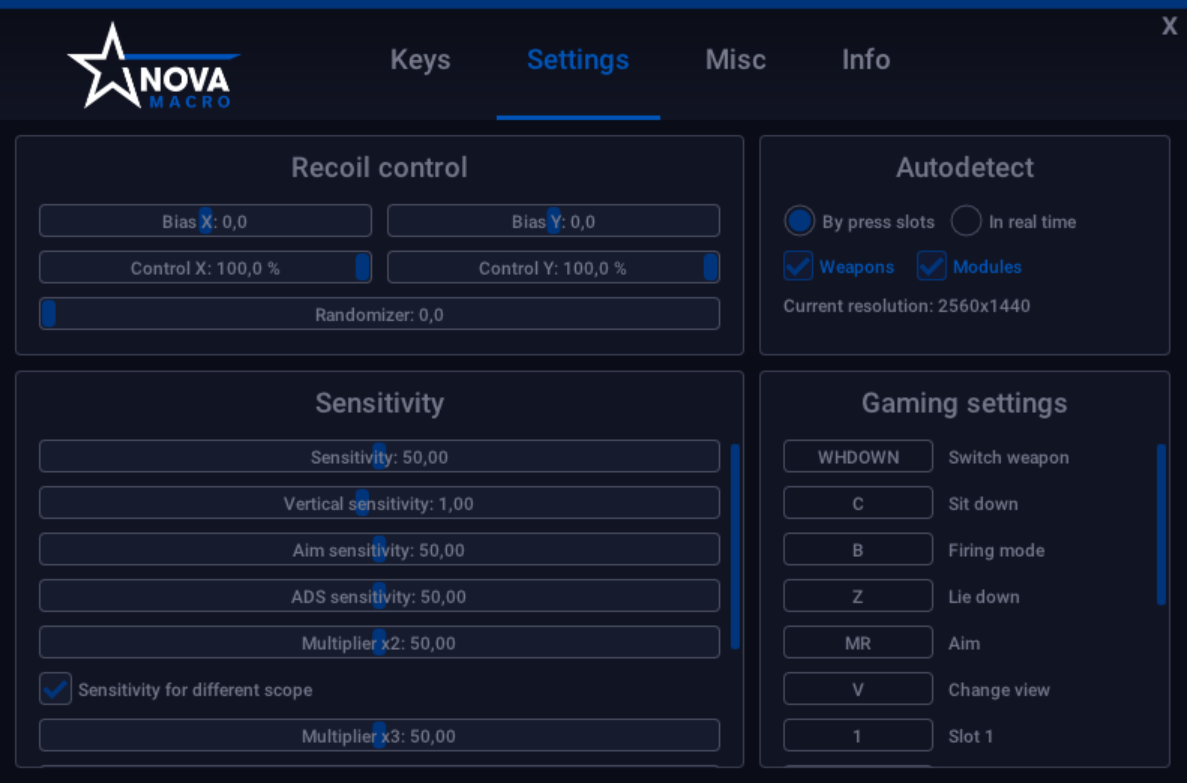Rebind the WHDOWN switch weapon key
The height and width of the screenshot is (783, 1187).
coord(858,456)
